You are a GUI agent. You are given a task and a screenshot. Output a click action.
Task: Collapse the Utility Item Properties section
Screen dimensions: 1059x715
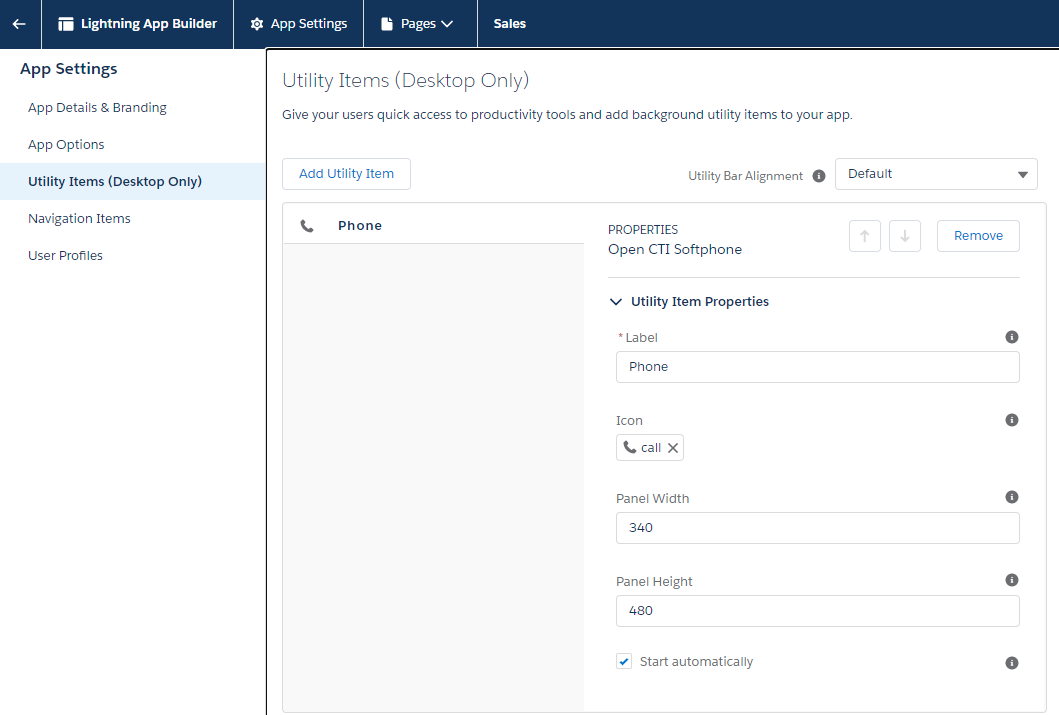click(616, 301)
